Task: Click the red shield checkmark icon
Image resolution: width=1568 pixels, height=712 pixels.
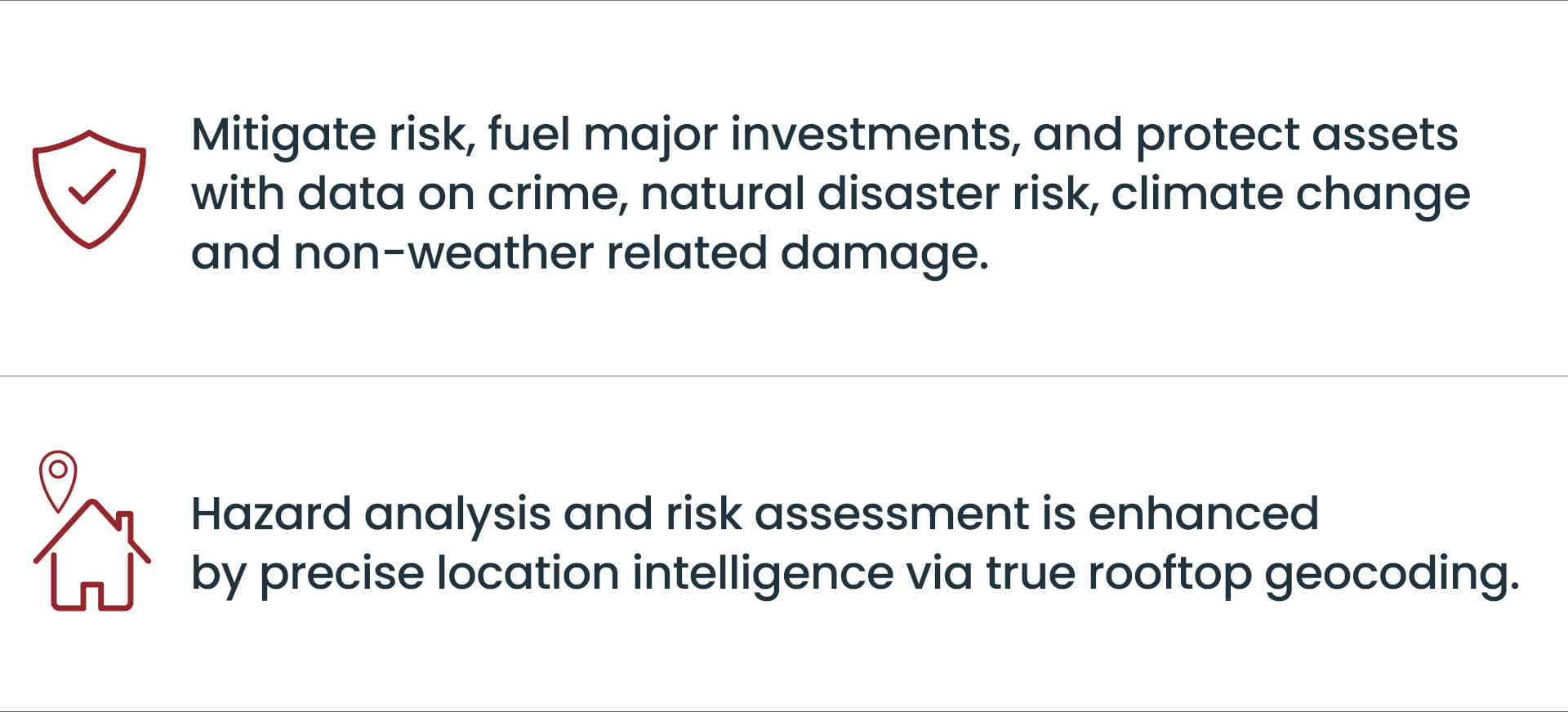Action: point(89,189)
